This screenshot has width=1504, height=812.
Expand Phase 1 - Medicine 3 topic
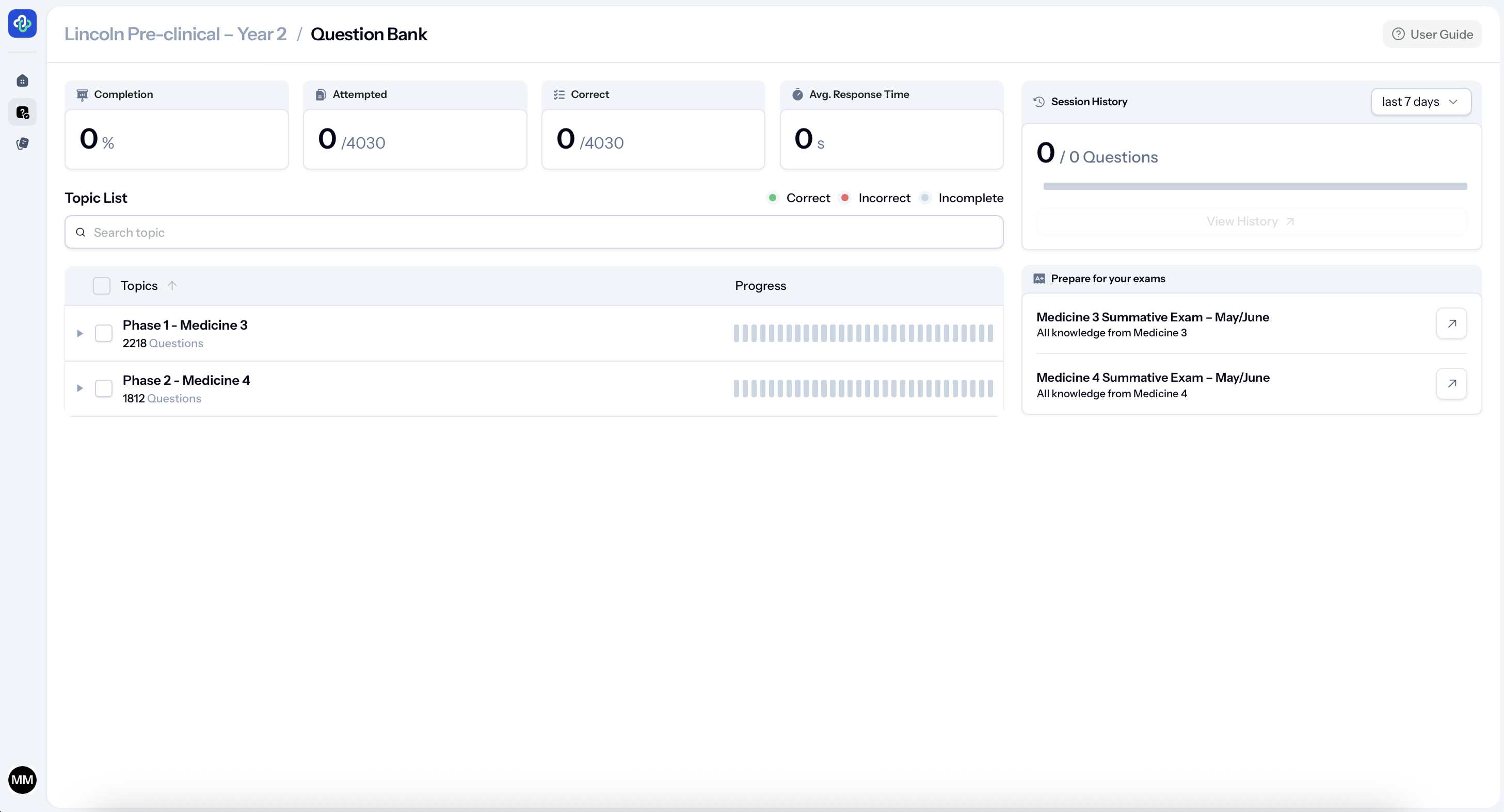tap(80, 333)
